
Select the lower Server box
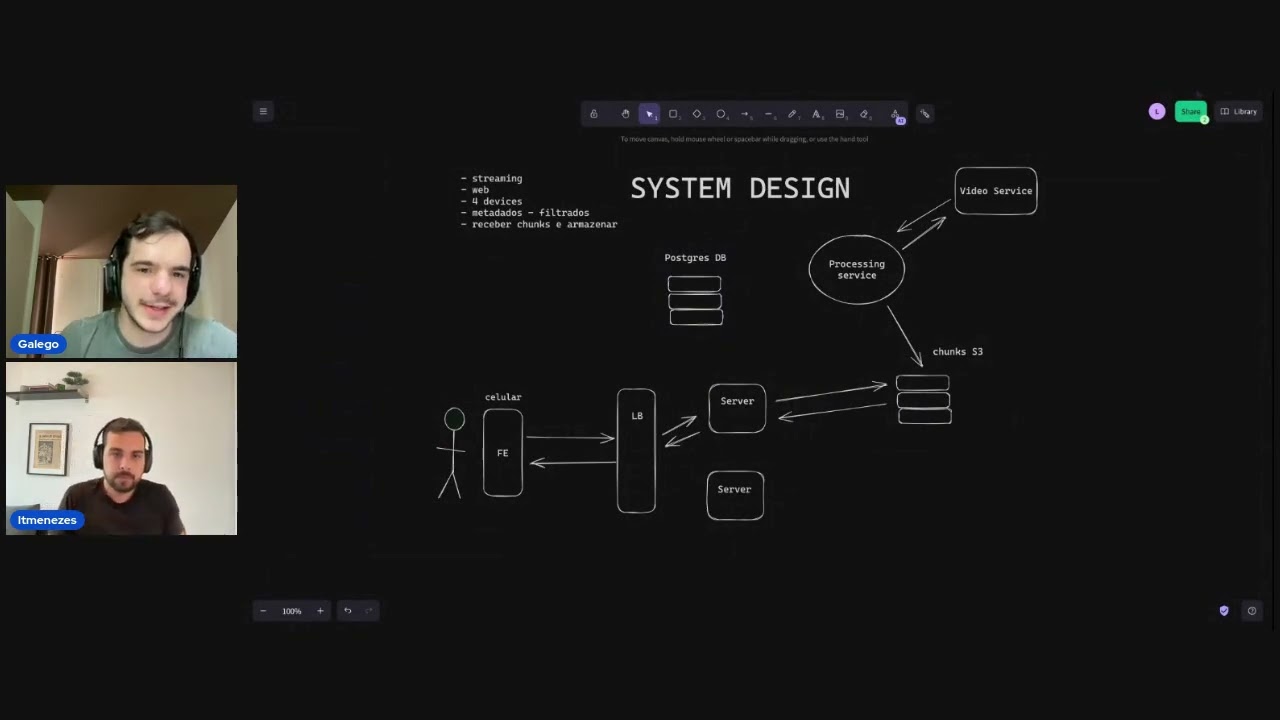point(735,495)
